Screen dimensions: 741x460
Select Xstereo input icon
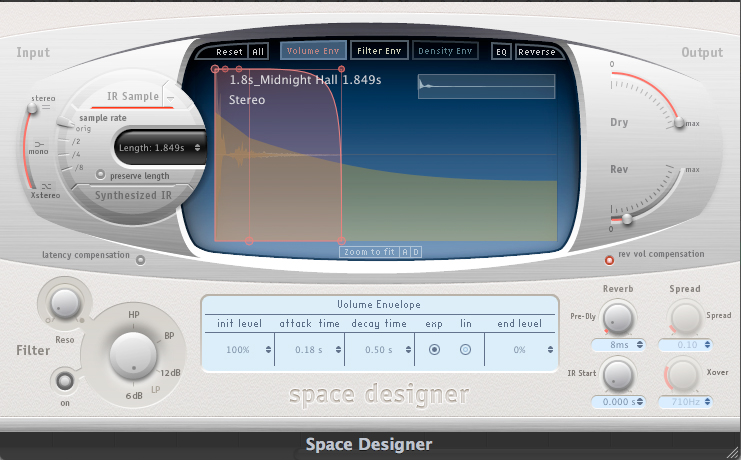[x=46, y=186]
